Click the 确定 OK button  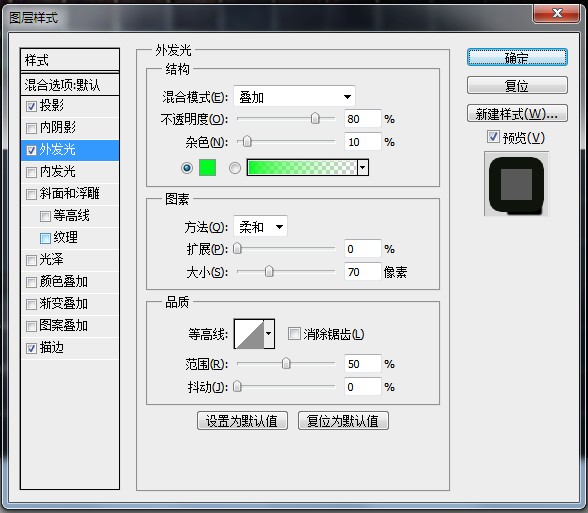pyautogui.click(x=517, y=58)
